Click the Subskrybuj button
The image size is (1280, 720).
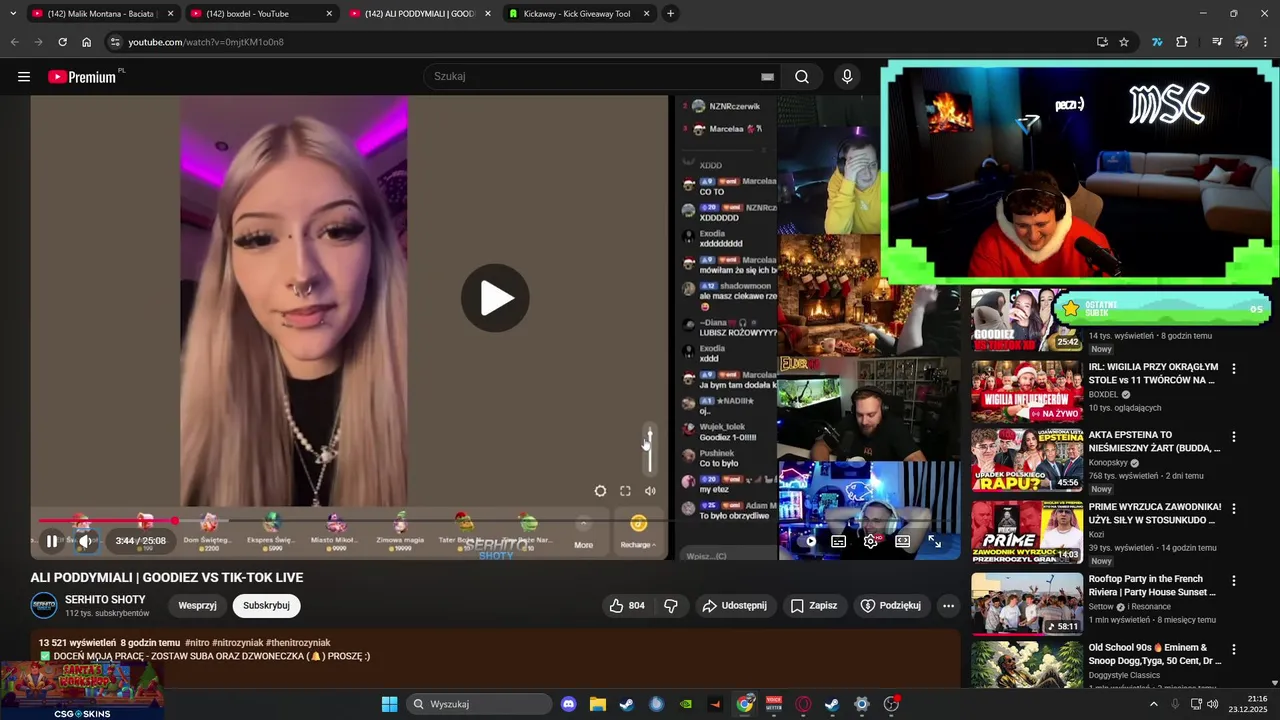[266, 606]
